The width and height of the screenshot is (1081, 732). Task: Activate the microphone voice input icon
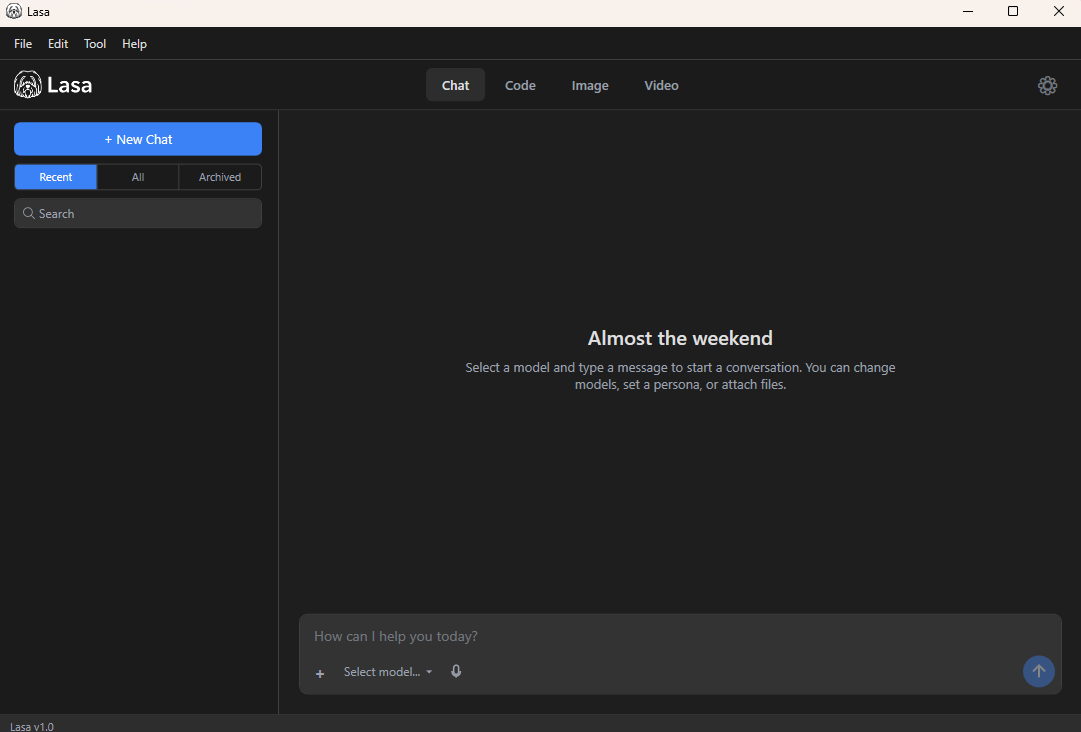(456, 671)
